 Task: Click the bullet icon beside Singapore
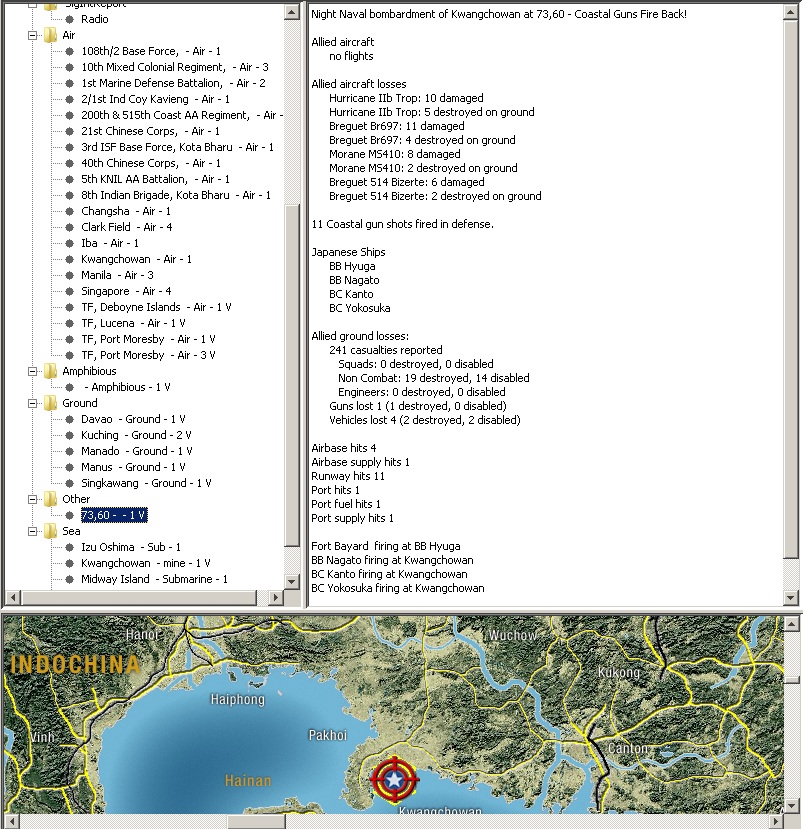(69, 291)
